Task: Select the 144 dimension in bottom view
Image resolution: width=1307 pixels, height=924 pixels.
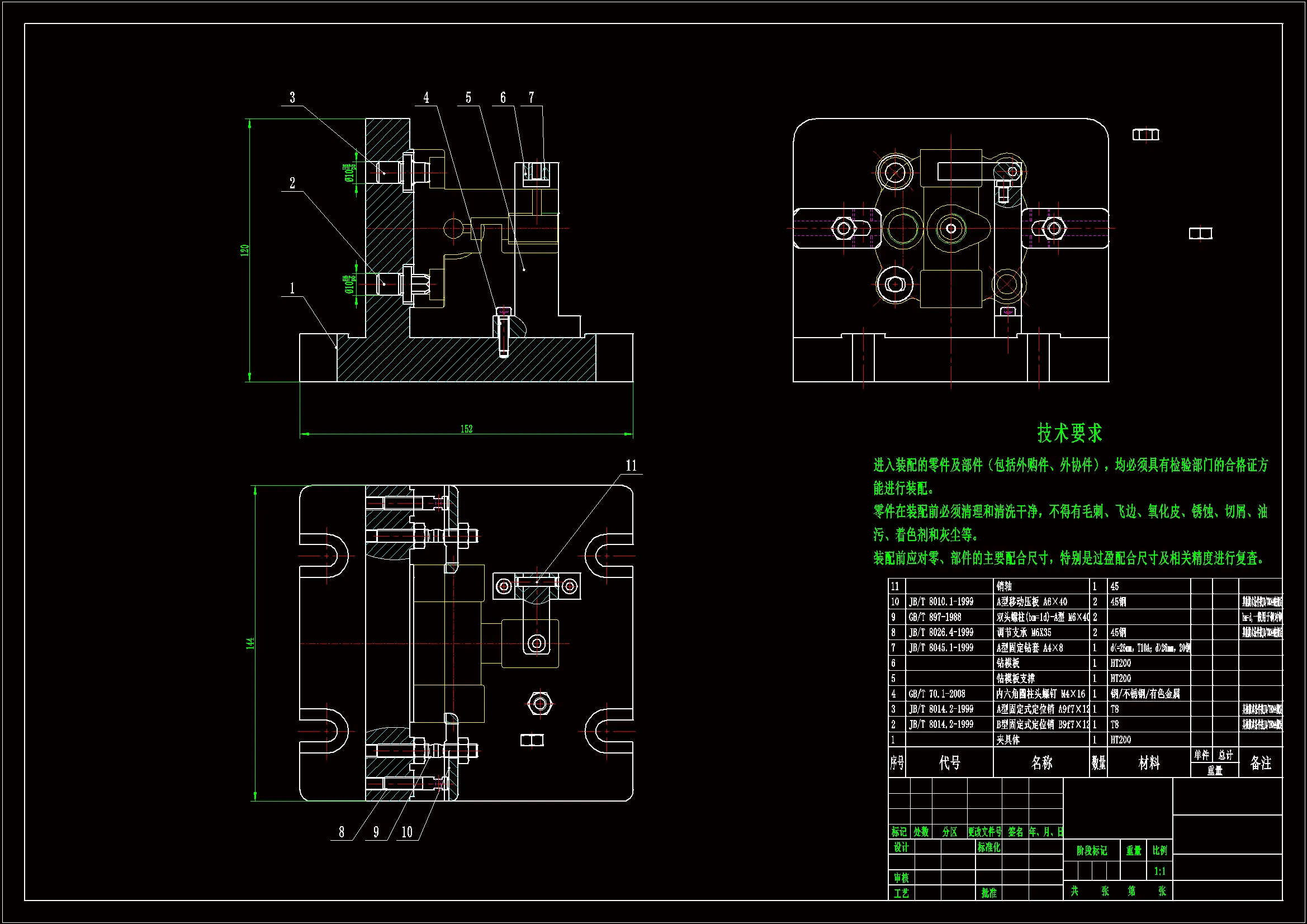Action: (x=250, y=643)
